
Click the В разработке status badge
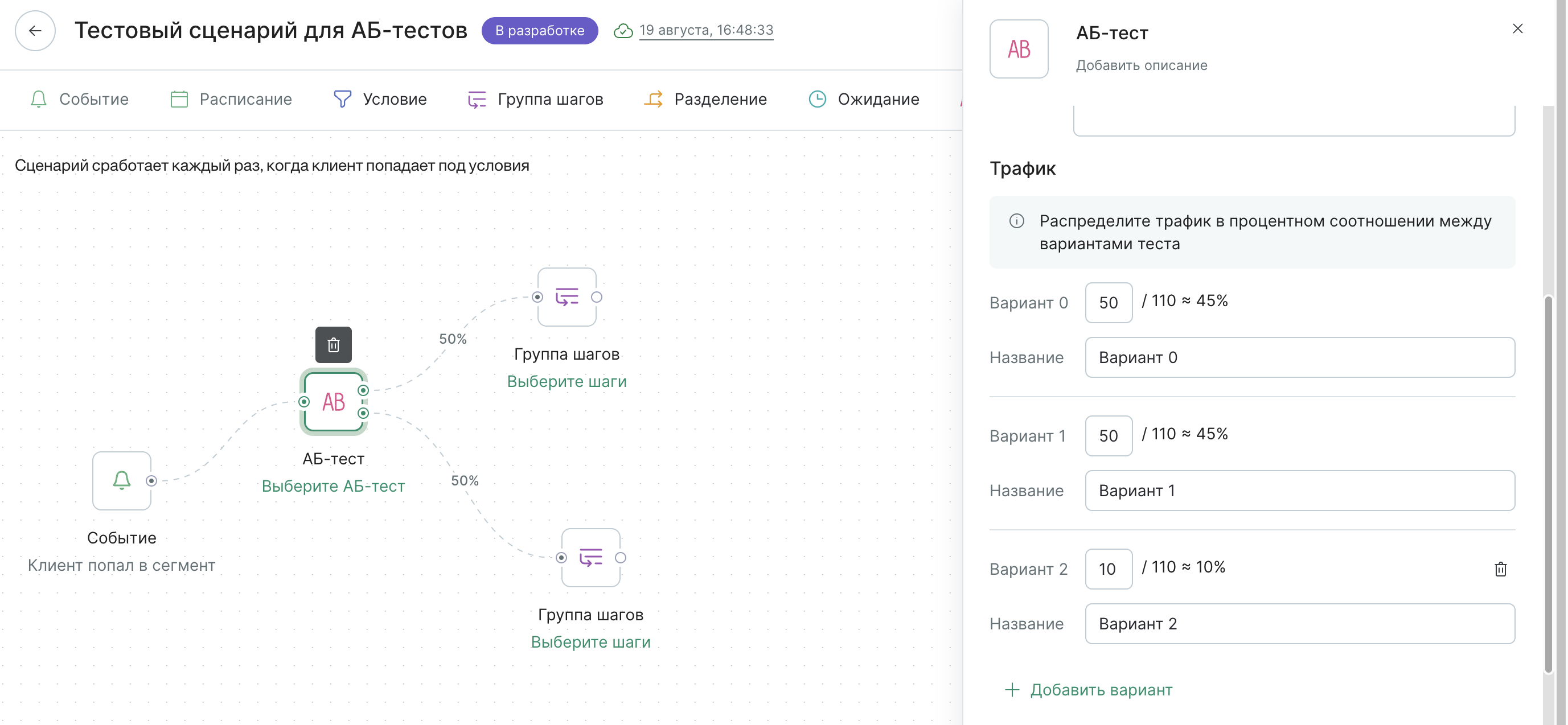(539, 30)
